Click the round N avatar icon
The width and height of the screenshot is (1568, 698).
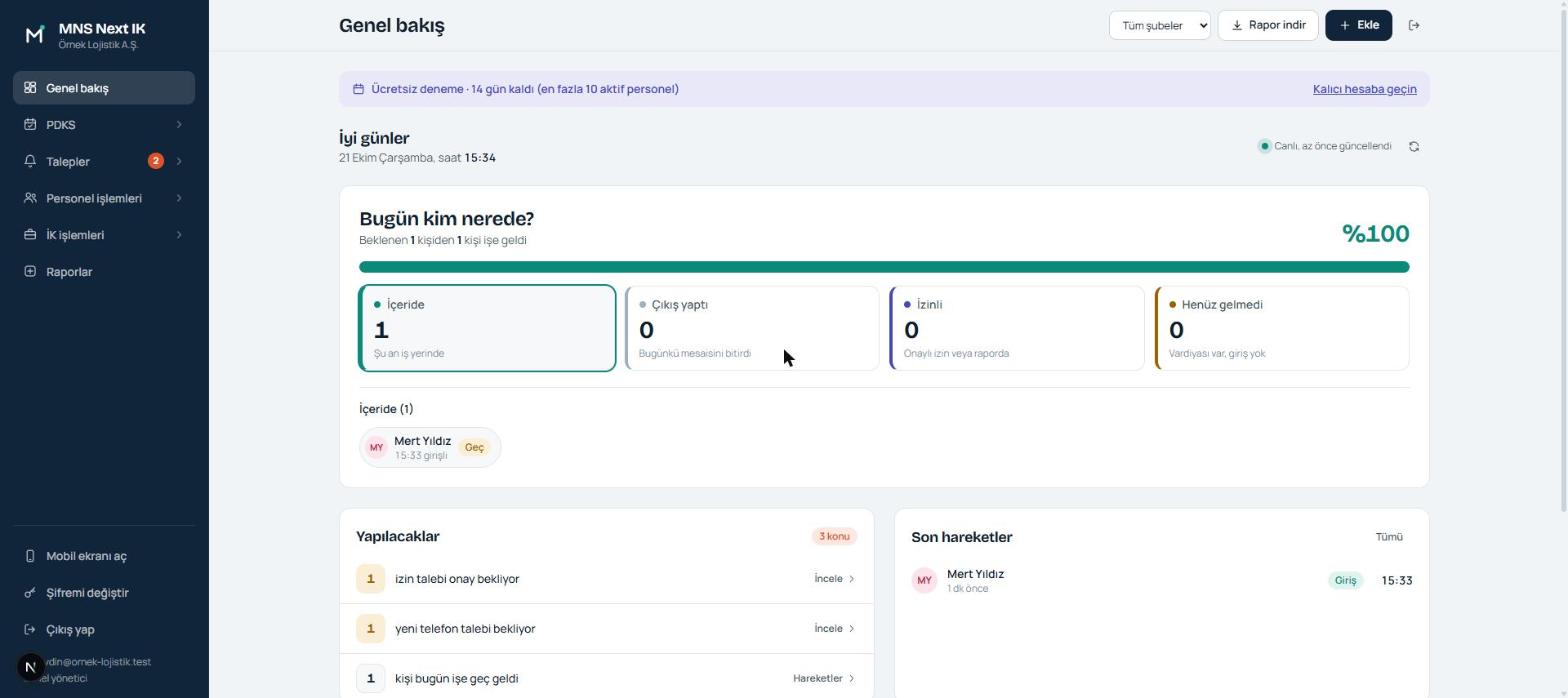click(31, 666)
